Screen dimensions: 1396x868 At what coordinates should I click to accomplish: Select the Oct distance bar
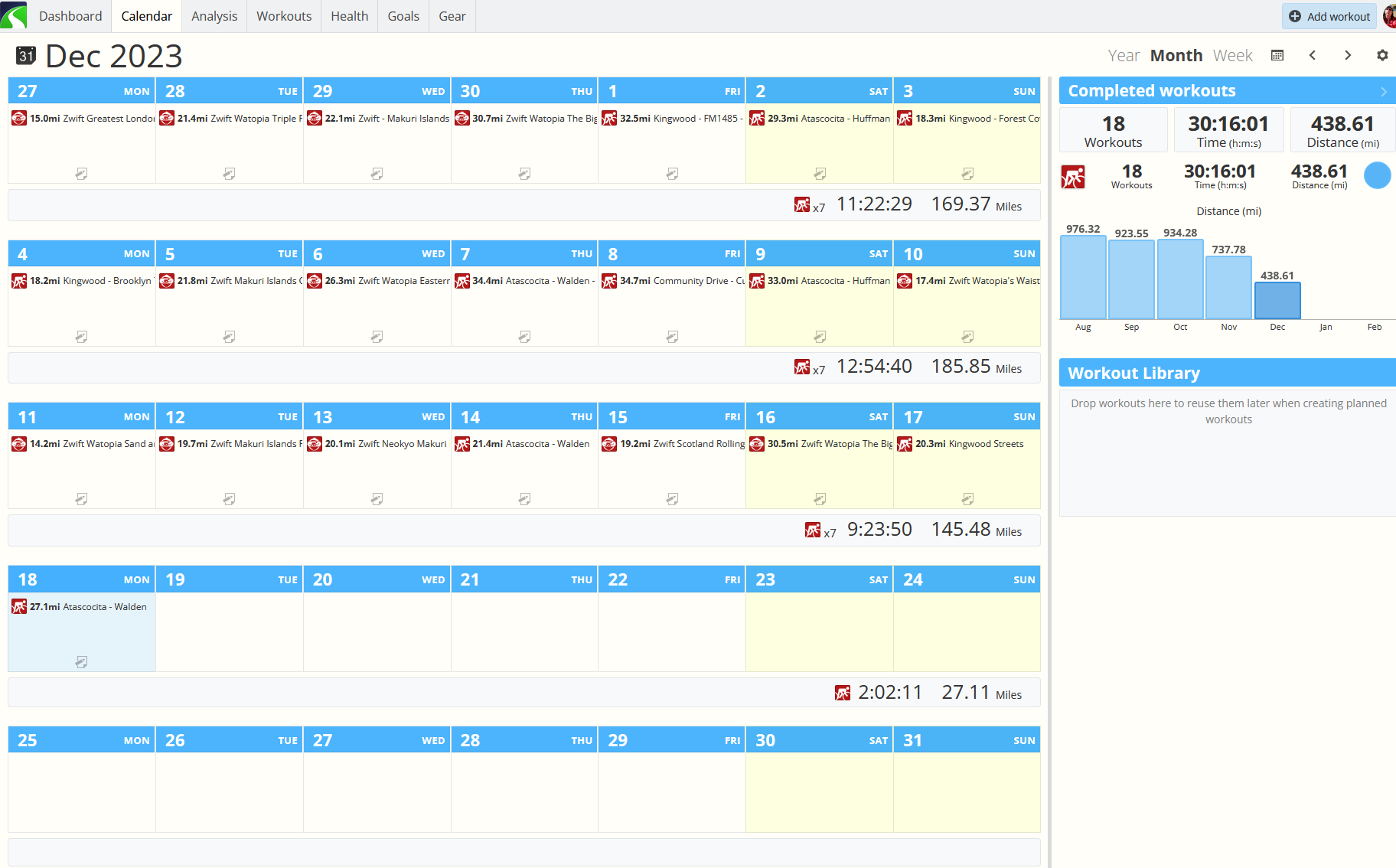click(x=1180, y=279)
